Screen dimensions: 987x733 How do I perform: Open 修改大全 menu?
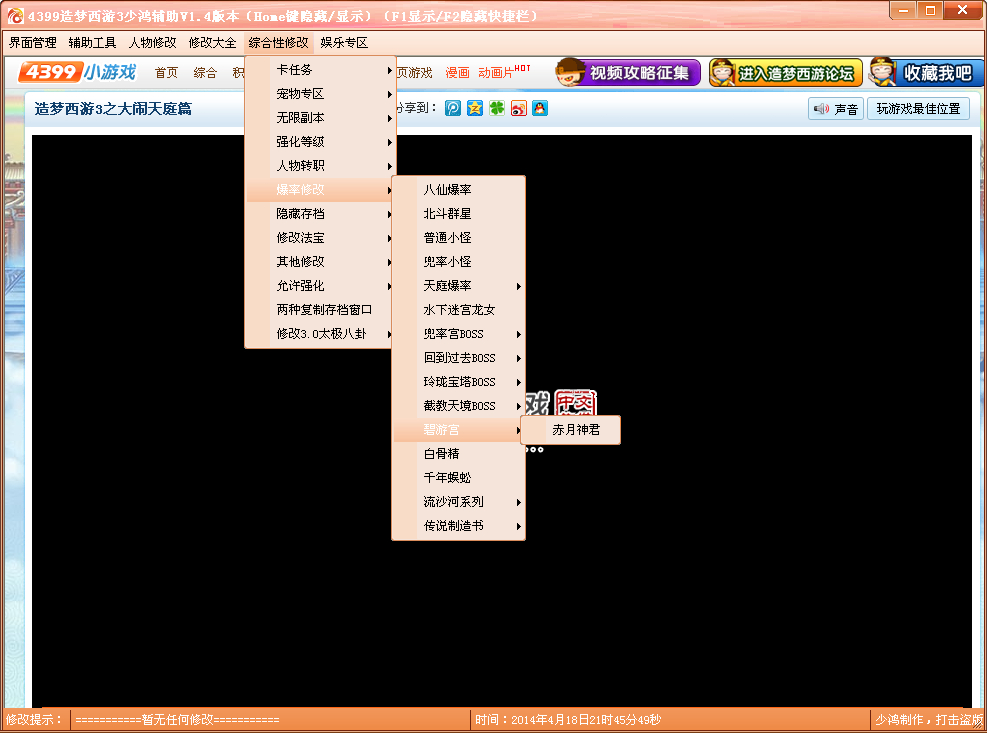click(x=212, y=43)
